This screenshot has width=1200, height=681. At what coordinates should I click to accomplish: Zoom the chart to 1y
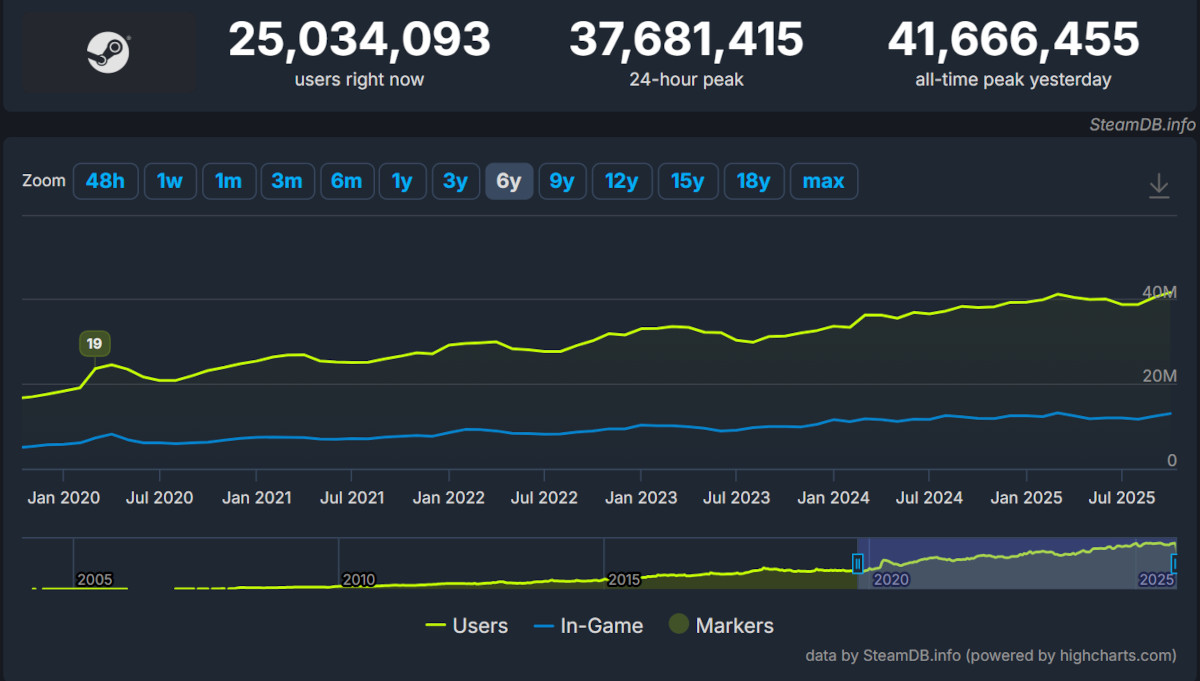click(x=402, y=181)
